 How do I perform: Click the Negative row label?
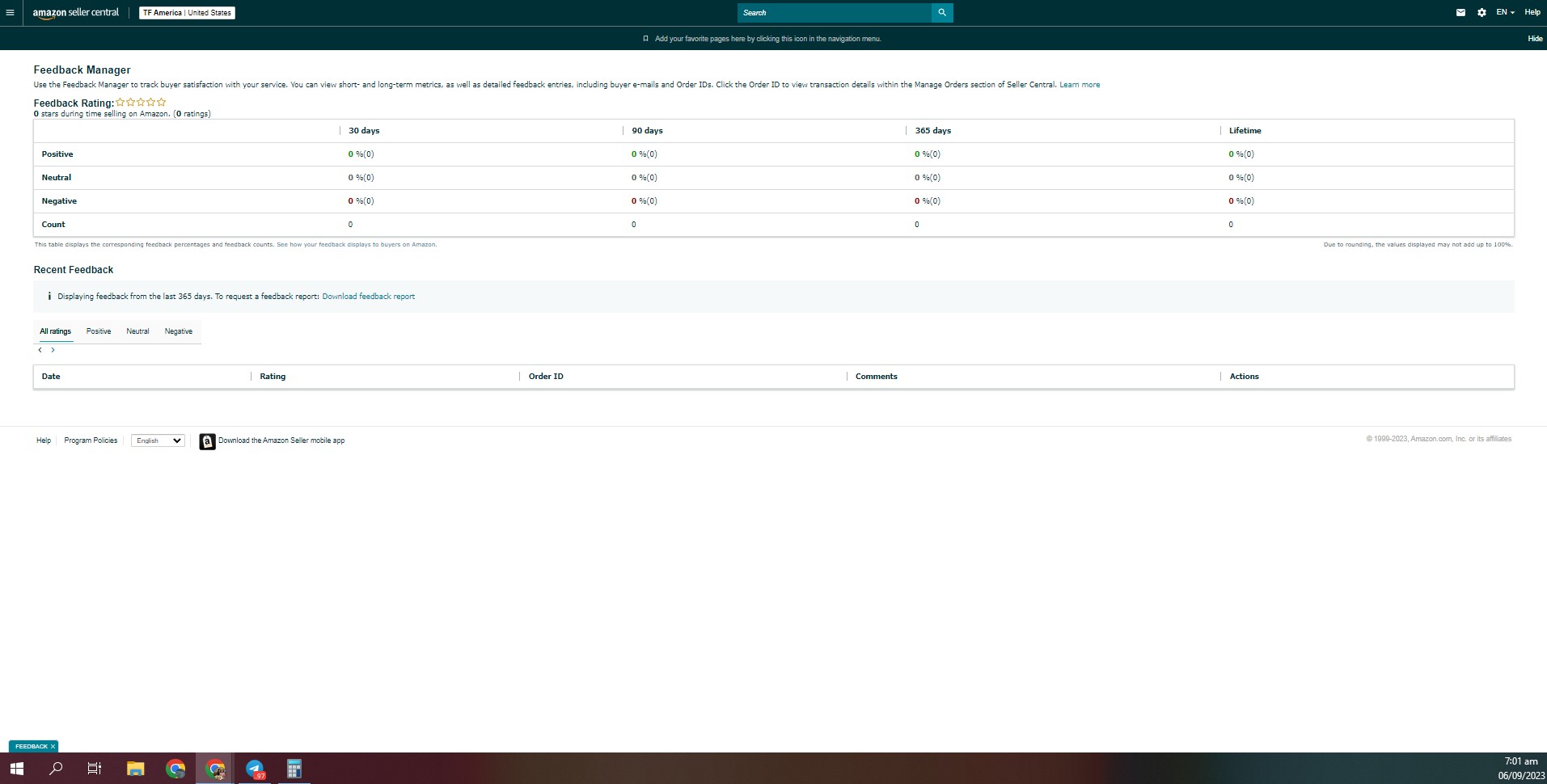pyautogui.click(x=59, y=201)
